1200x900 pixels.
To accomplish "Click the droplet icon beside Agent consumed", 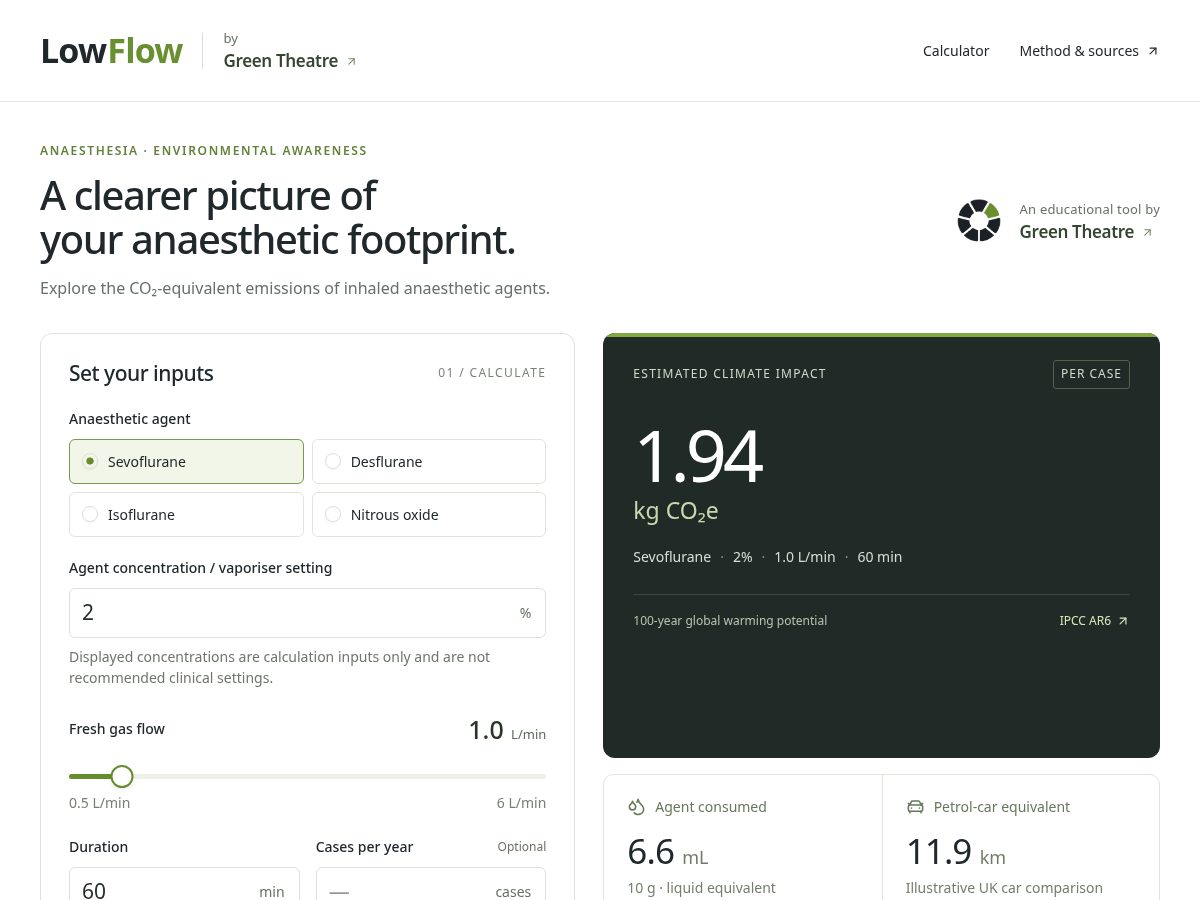I will click(x=636, y=807).
